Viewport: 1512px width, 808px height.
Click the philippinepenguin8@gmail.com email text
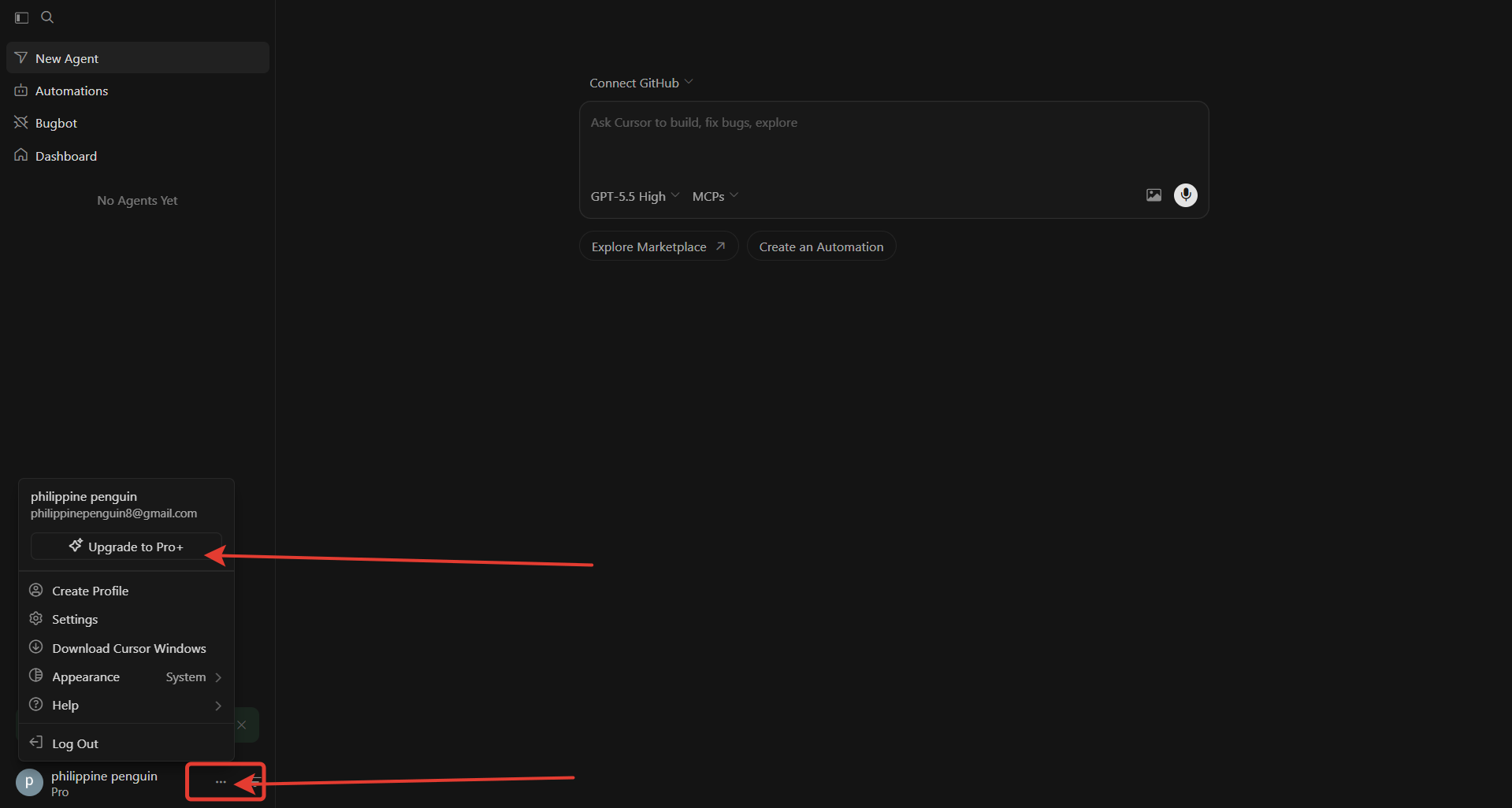tap(114, 513)
